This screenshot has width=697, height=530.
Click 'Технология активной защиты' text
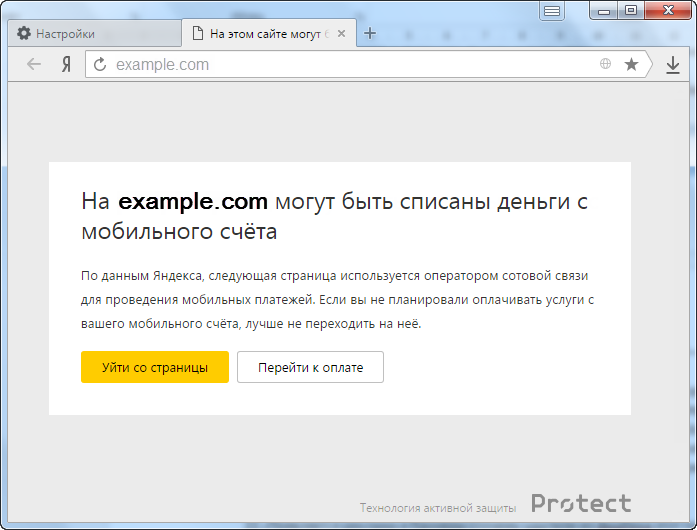pyautogui.click(x=438, y=508)
